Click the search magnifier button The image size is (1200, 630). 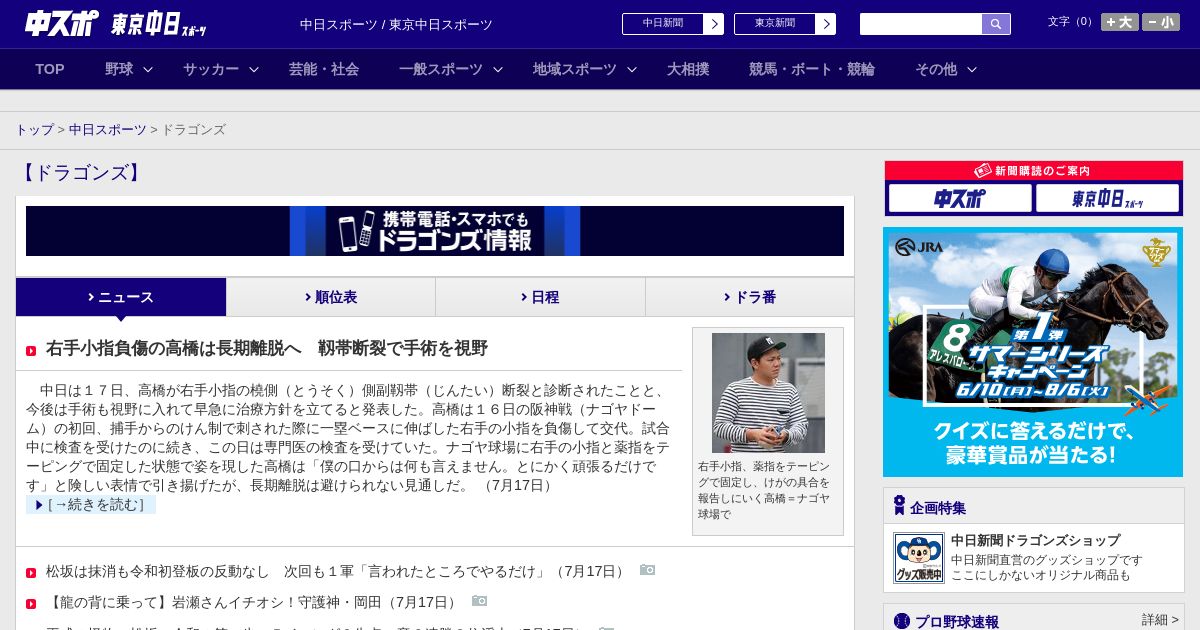pyautogui.click(x=996, y=24)
